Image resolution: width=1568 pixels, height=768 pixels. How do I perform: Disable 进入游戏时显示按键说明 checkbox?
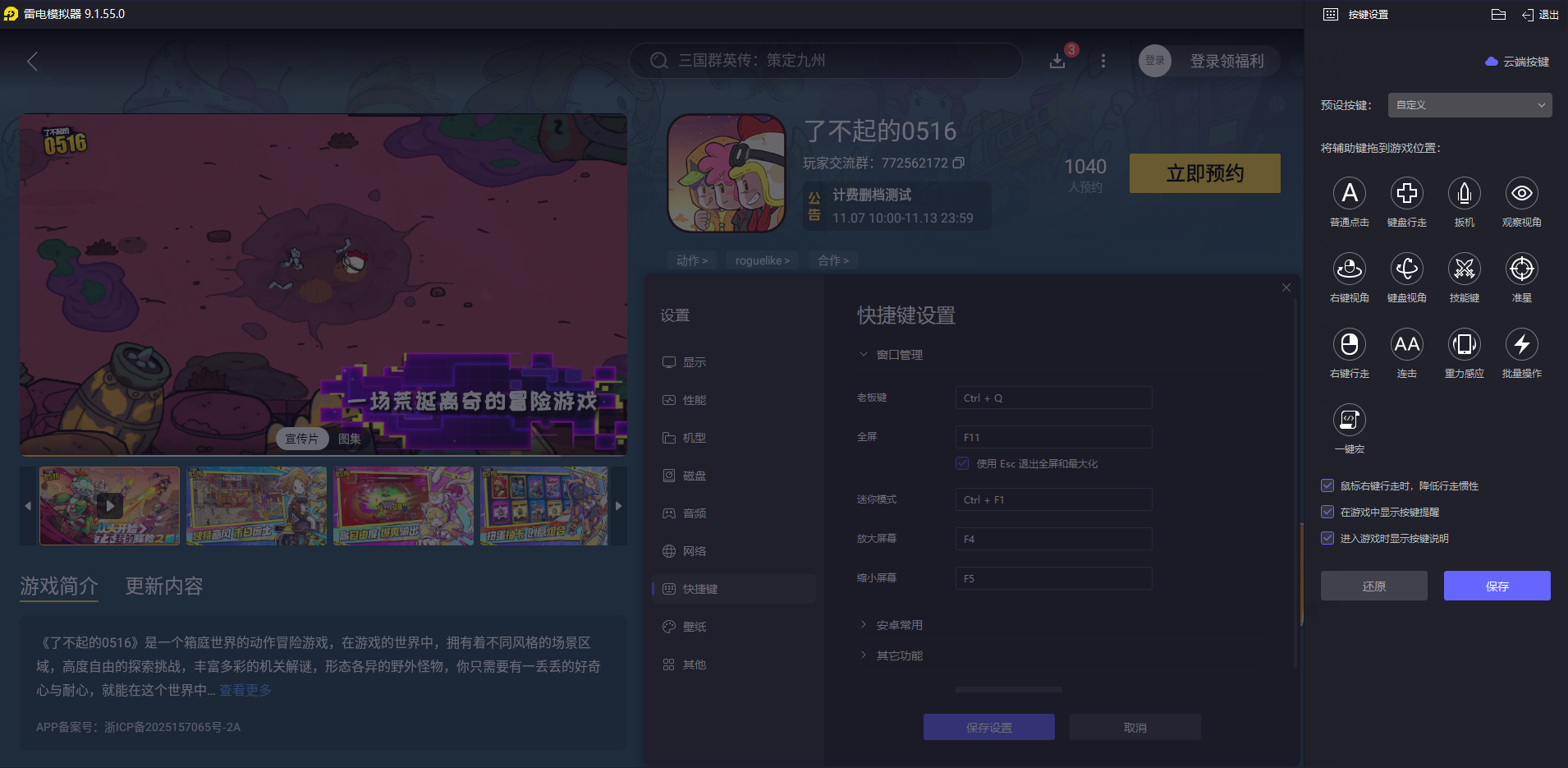(1327, 538)
